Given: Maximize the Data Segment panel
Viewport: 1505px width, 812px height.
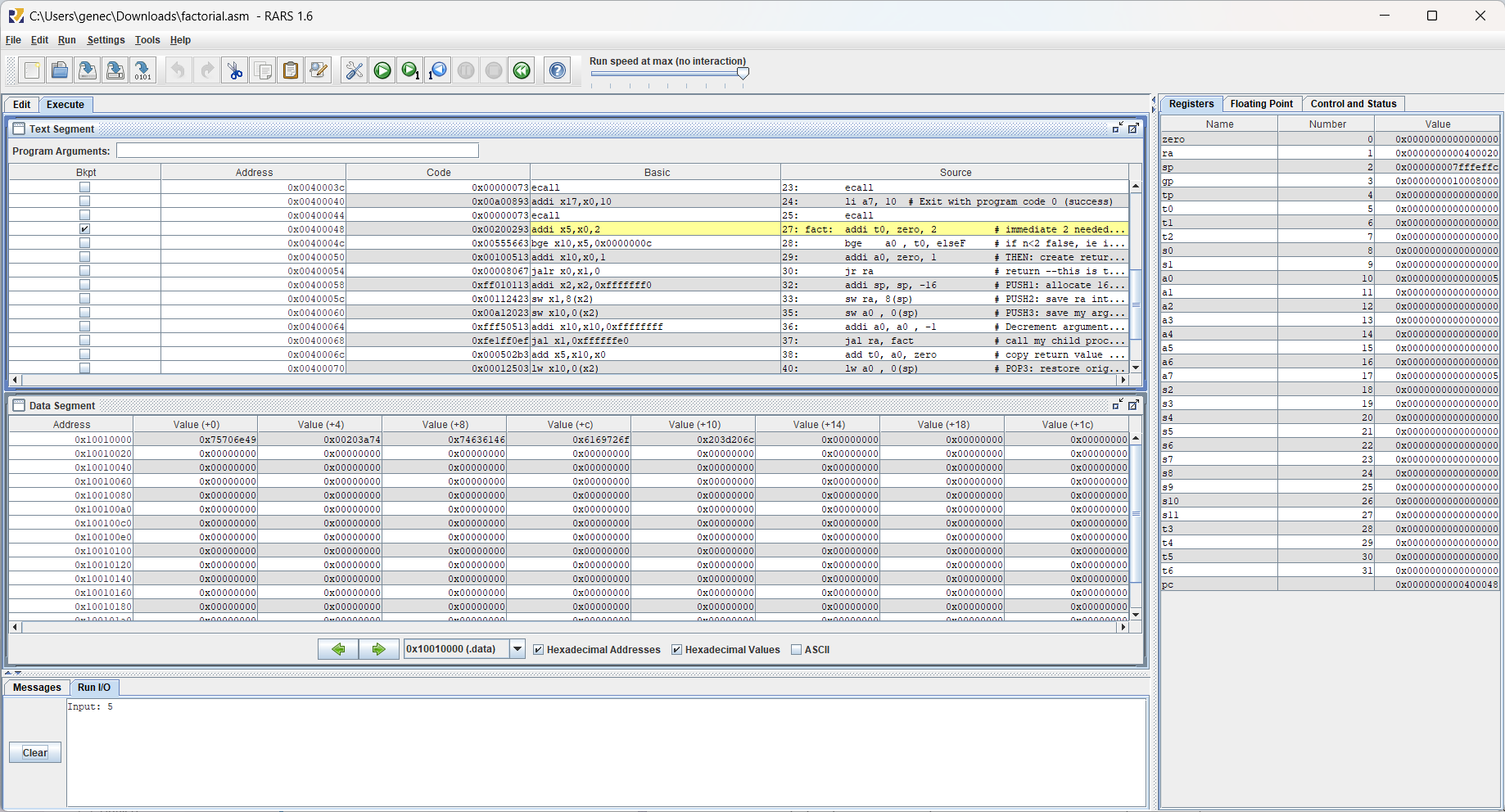Looking at the screenshot, I should point(1133,405).
